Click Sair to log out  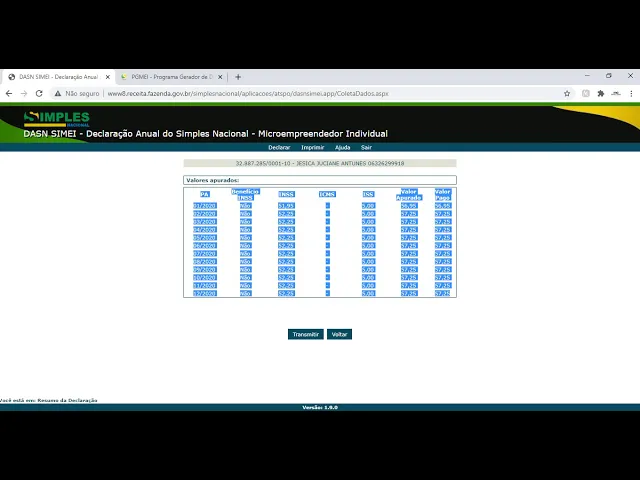[x=366, y=147]
